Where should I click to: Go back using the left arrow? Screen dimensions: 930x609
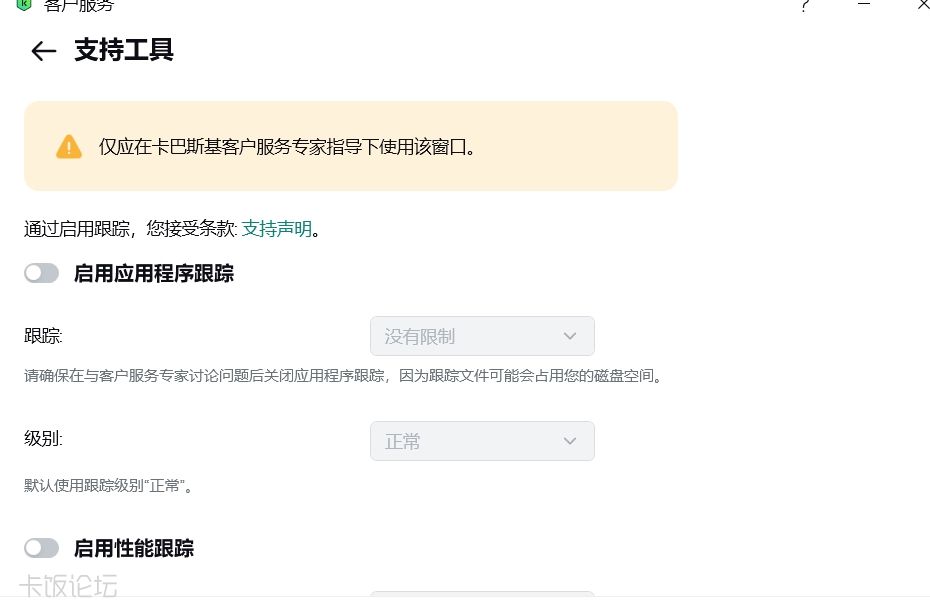coord(43,51)
